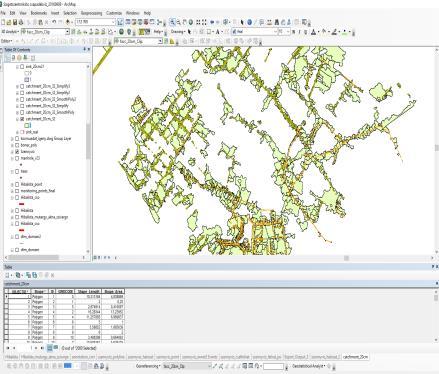Viewport: 439px width, 374px height.
Task: Select the Identify tool icon
Action: click(x=249, y=22)
